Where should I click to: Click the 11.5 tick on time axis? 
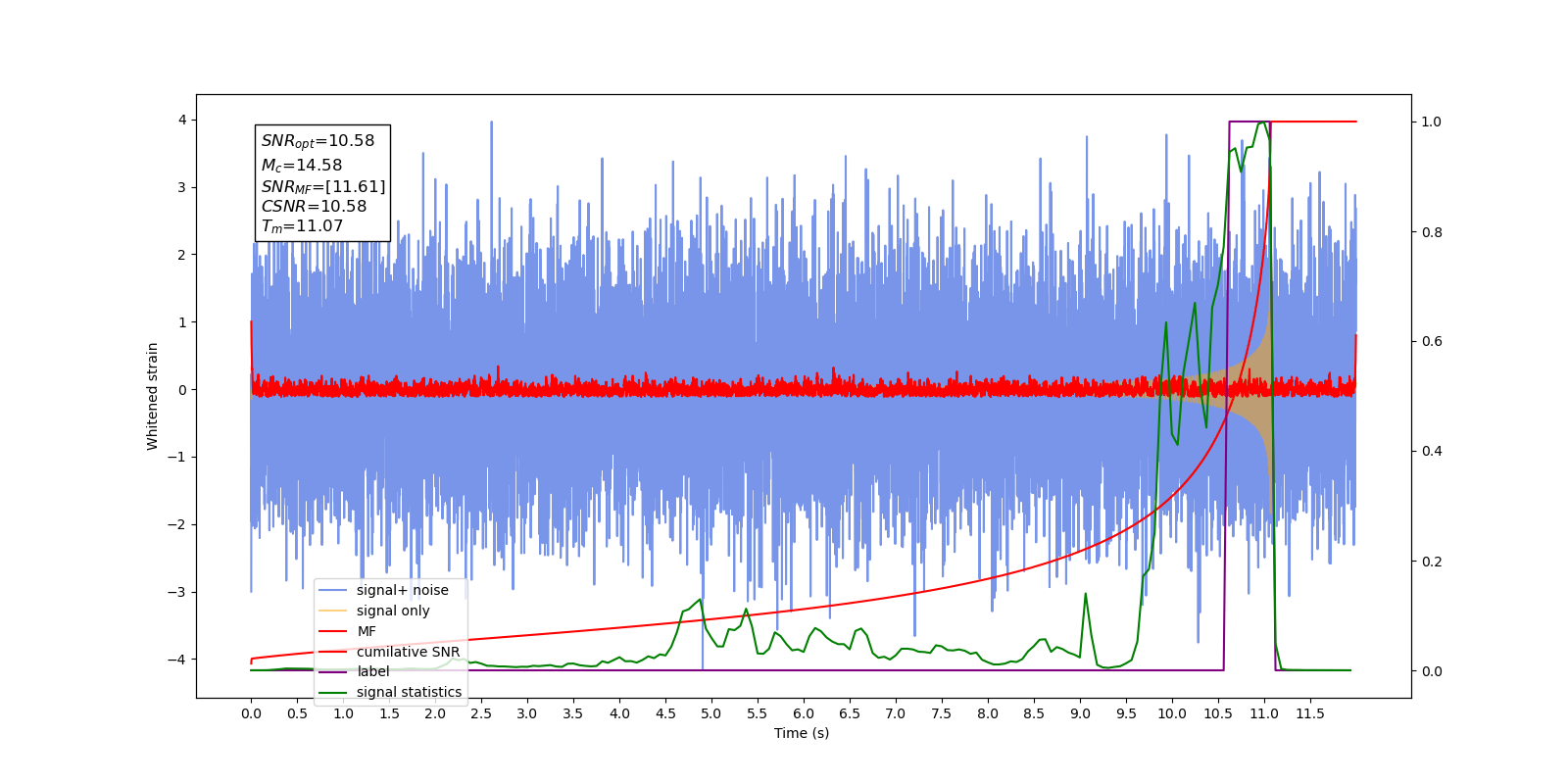pos(1310,713)
